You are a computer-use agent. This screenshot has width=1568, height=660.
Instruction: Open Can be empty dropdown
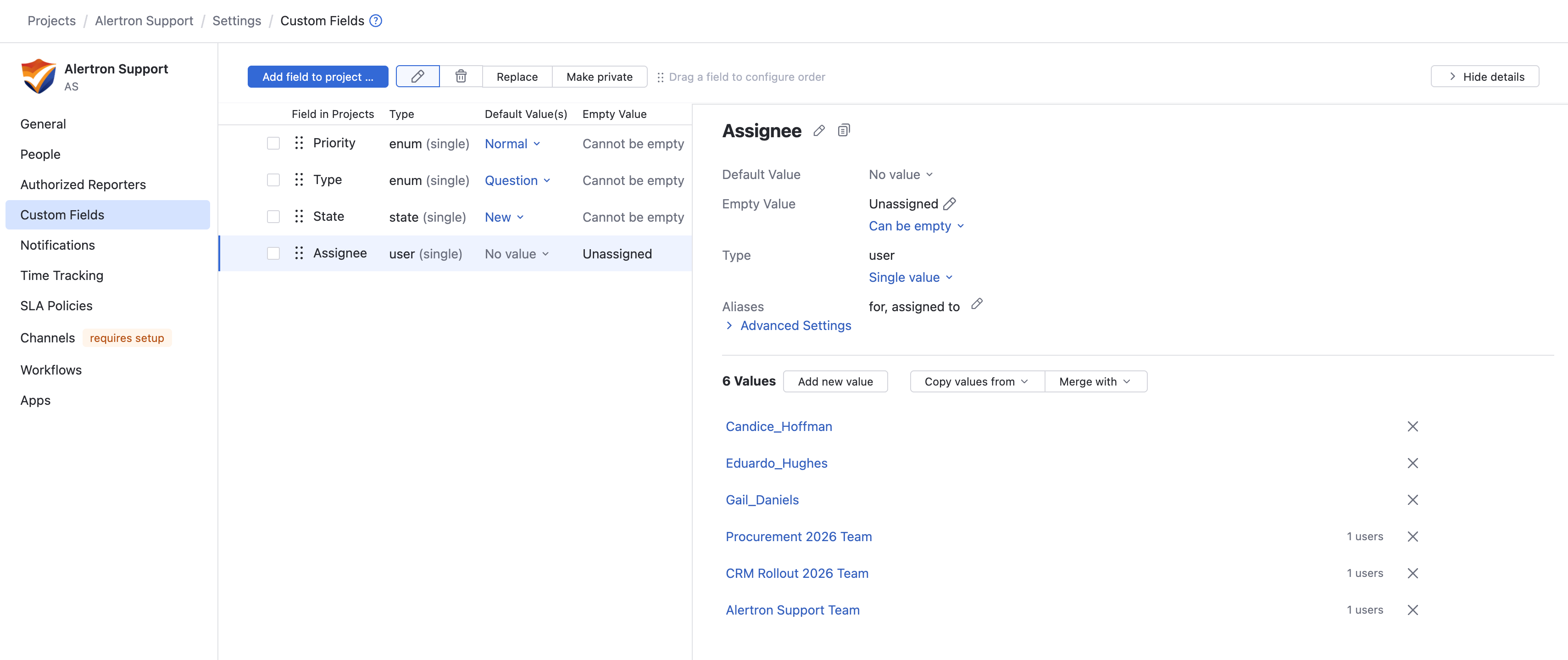[916, 226]
